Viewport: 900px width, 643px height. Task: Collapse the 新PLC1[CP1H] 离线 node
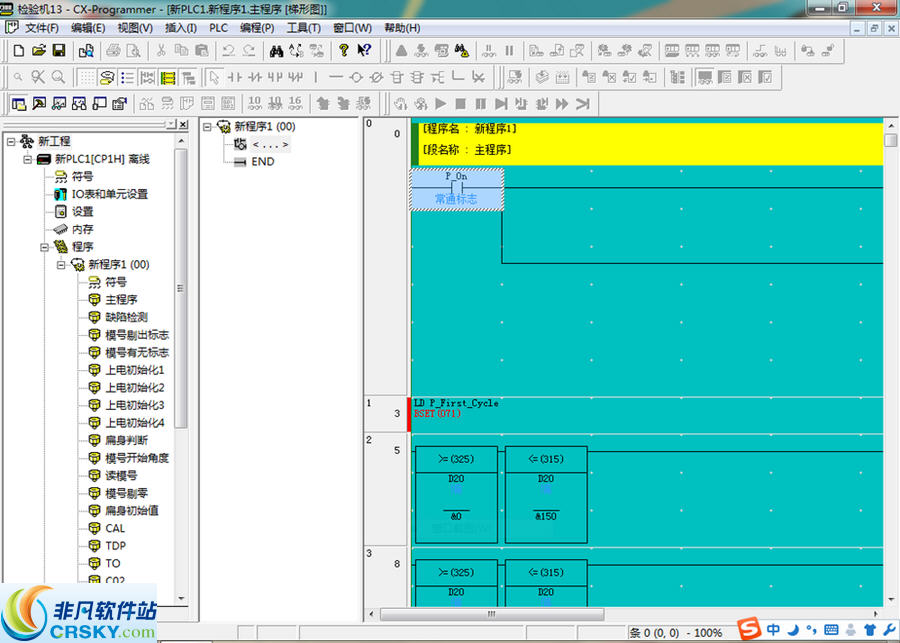coord(28,159)
